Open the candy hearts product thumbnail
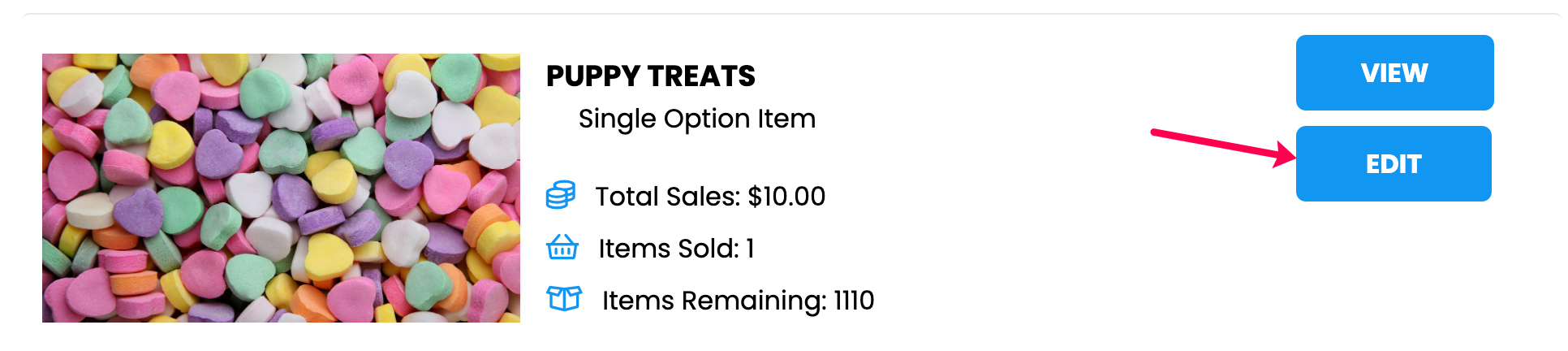This screenshot has width=1568, height=351. point(281,188)
